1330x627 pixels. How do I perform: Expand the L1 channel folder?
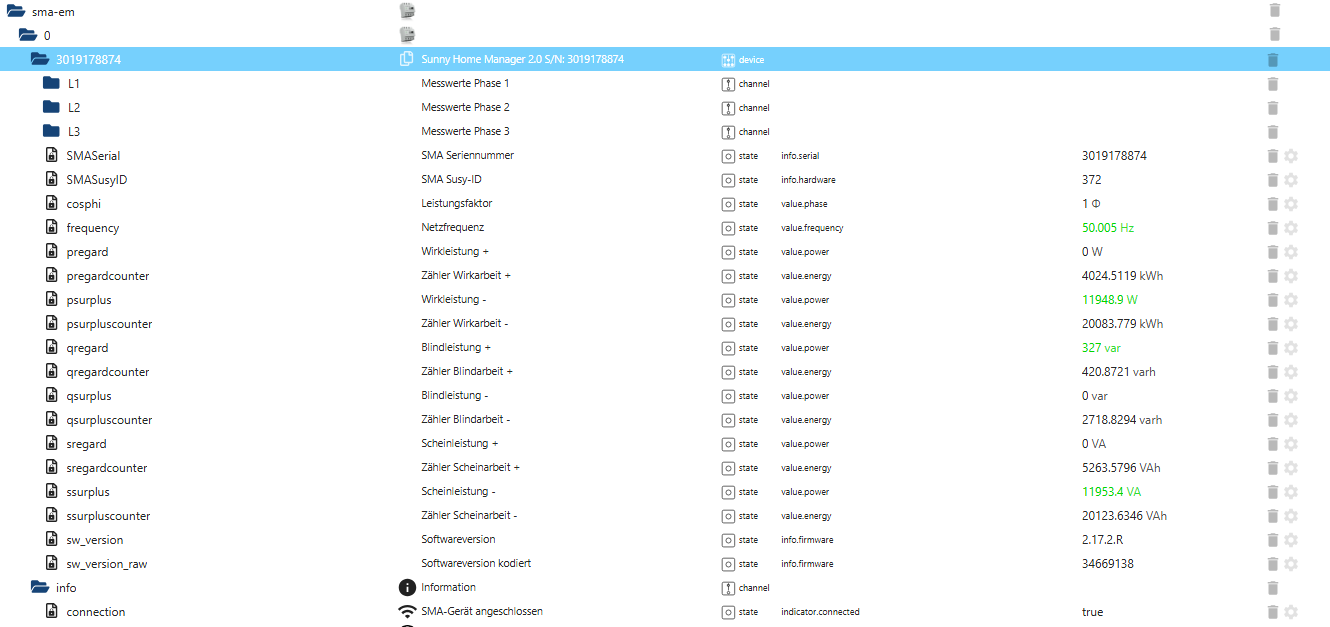point(51,83)
